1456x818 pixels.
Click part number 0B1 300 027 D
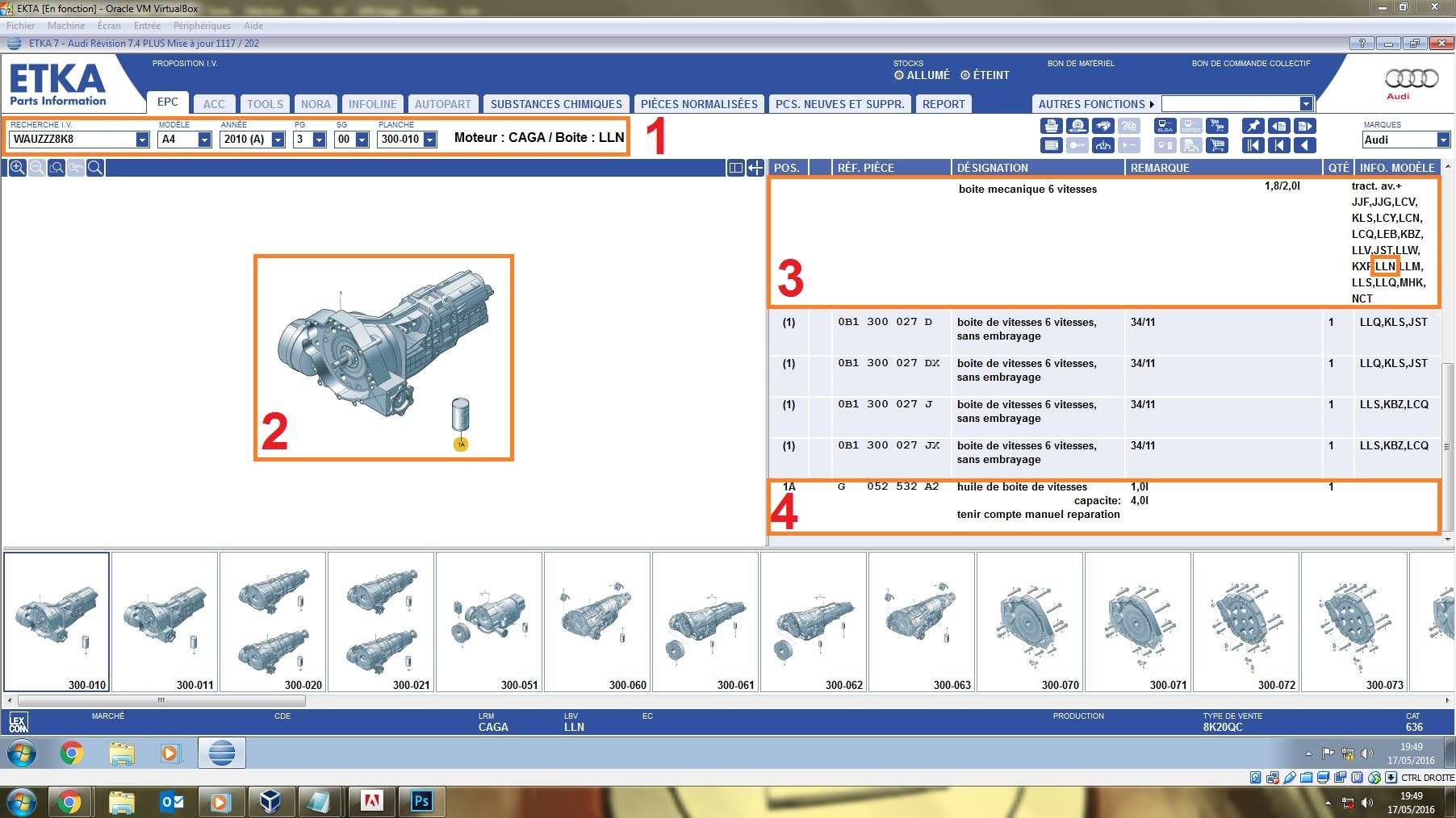pos(885,322)
